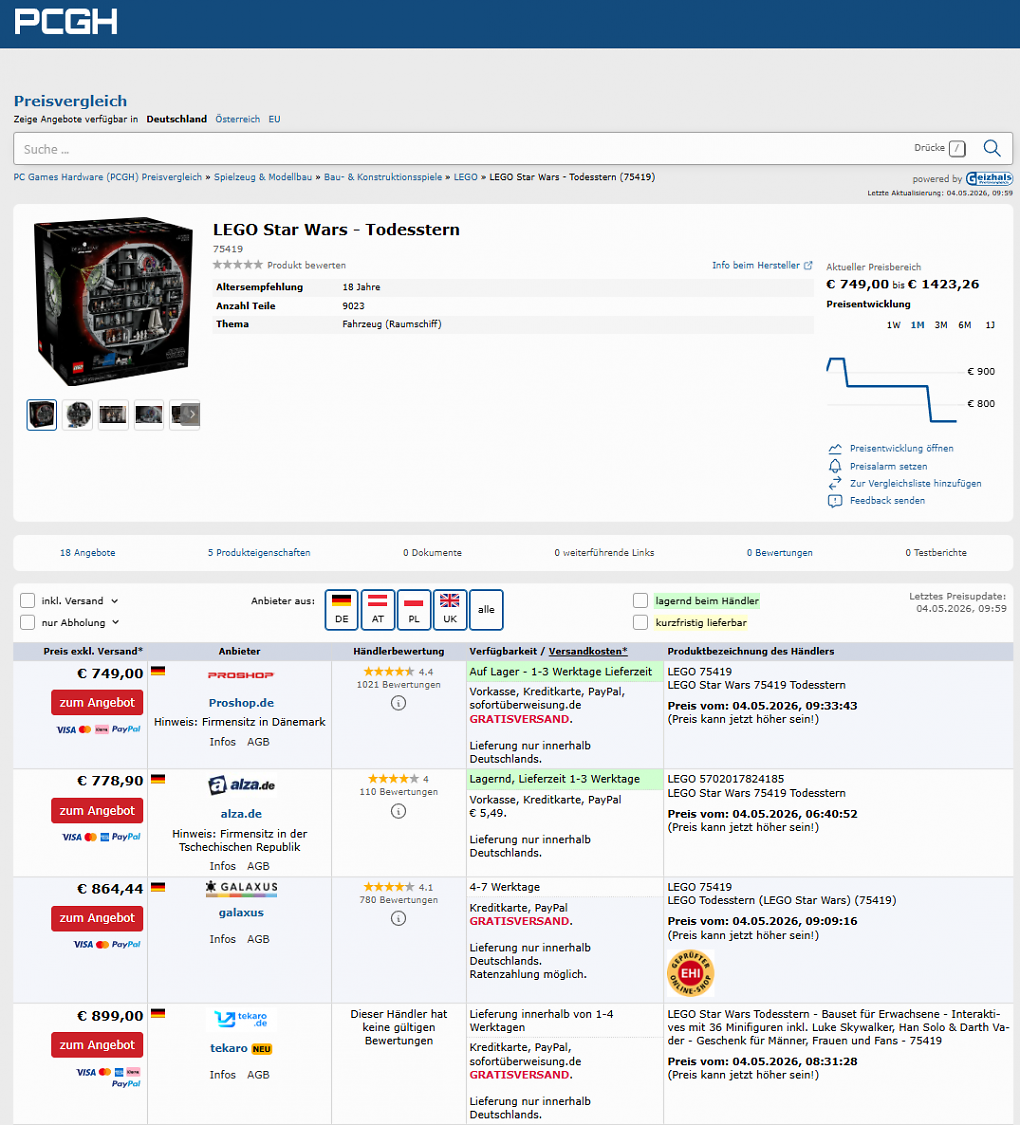Expand the nur Abholung dropdown arrow
Image resolution: width=1020 pixels, height=1125 pixels.
coord(115,623)
